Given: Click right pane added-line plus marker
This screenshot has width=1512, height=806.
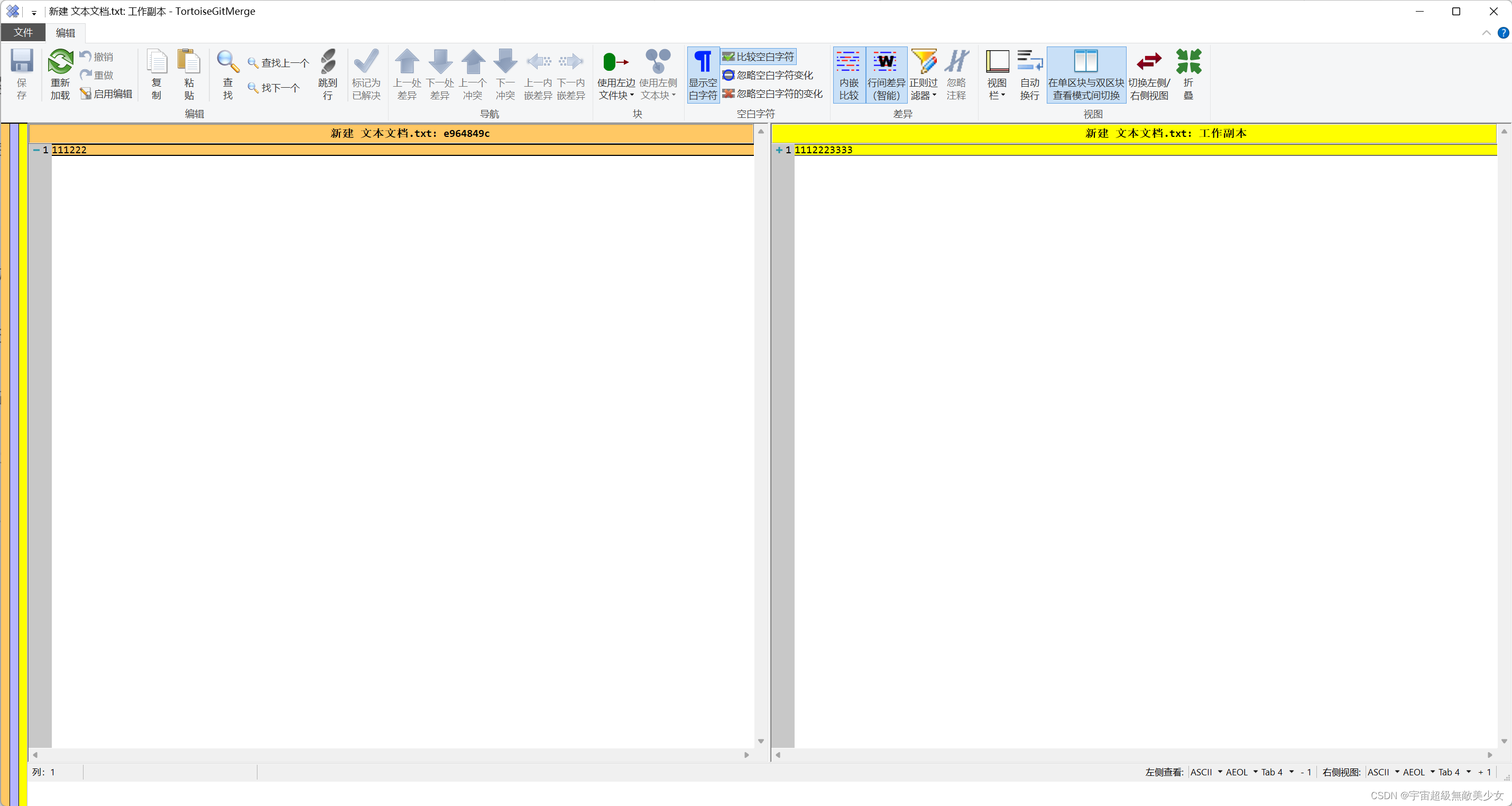Looking at the screenshot, I should tap(779, 150).
